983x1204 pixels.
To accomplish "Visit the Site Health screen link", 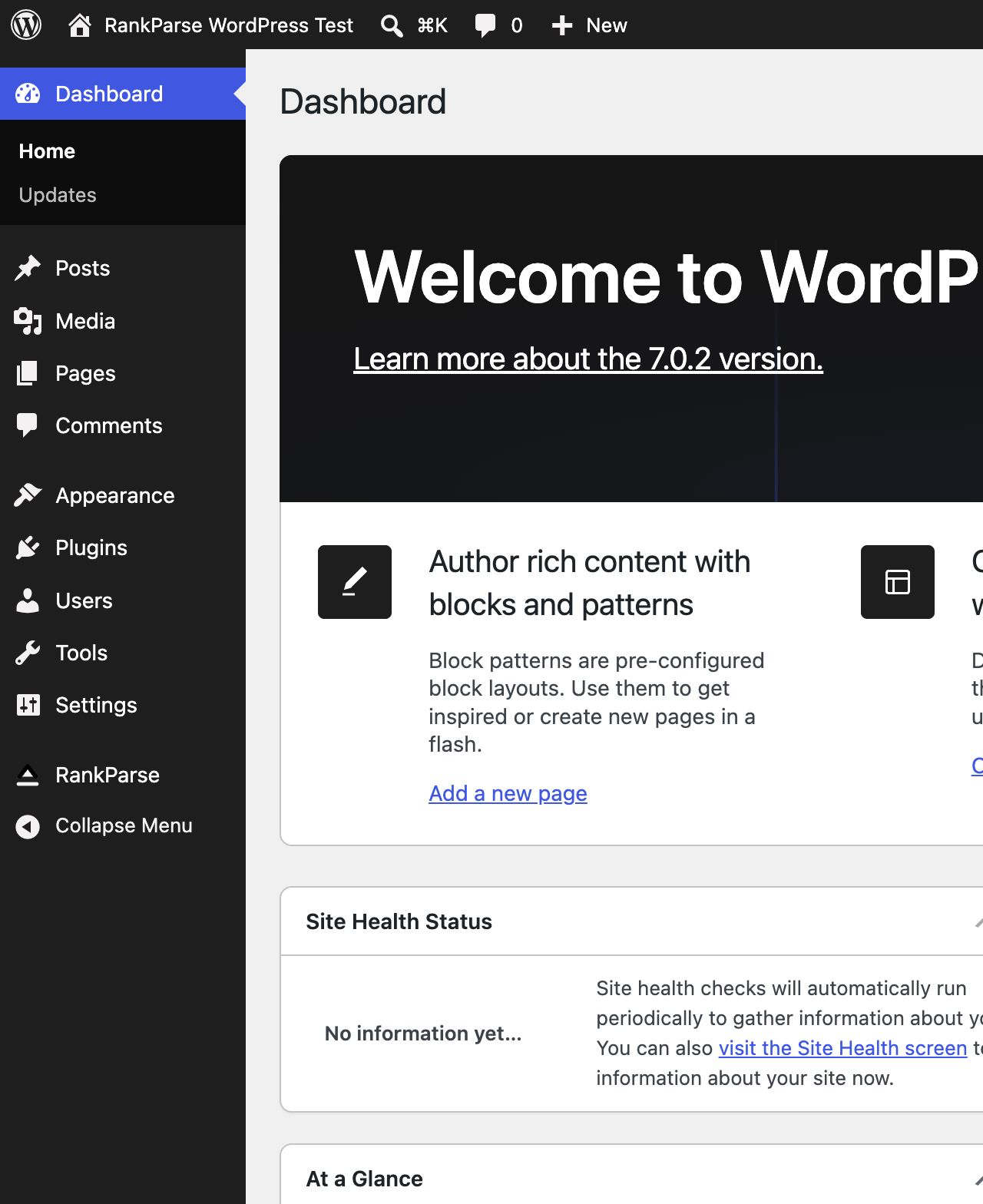I will 842,1048.
